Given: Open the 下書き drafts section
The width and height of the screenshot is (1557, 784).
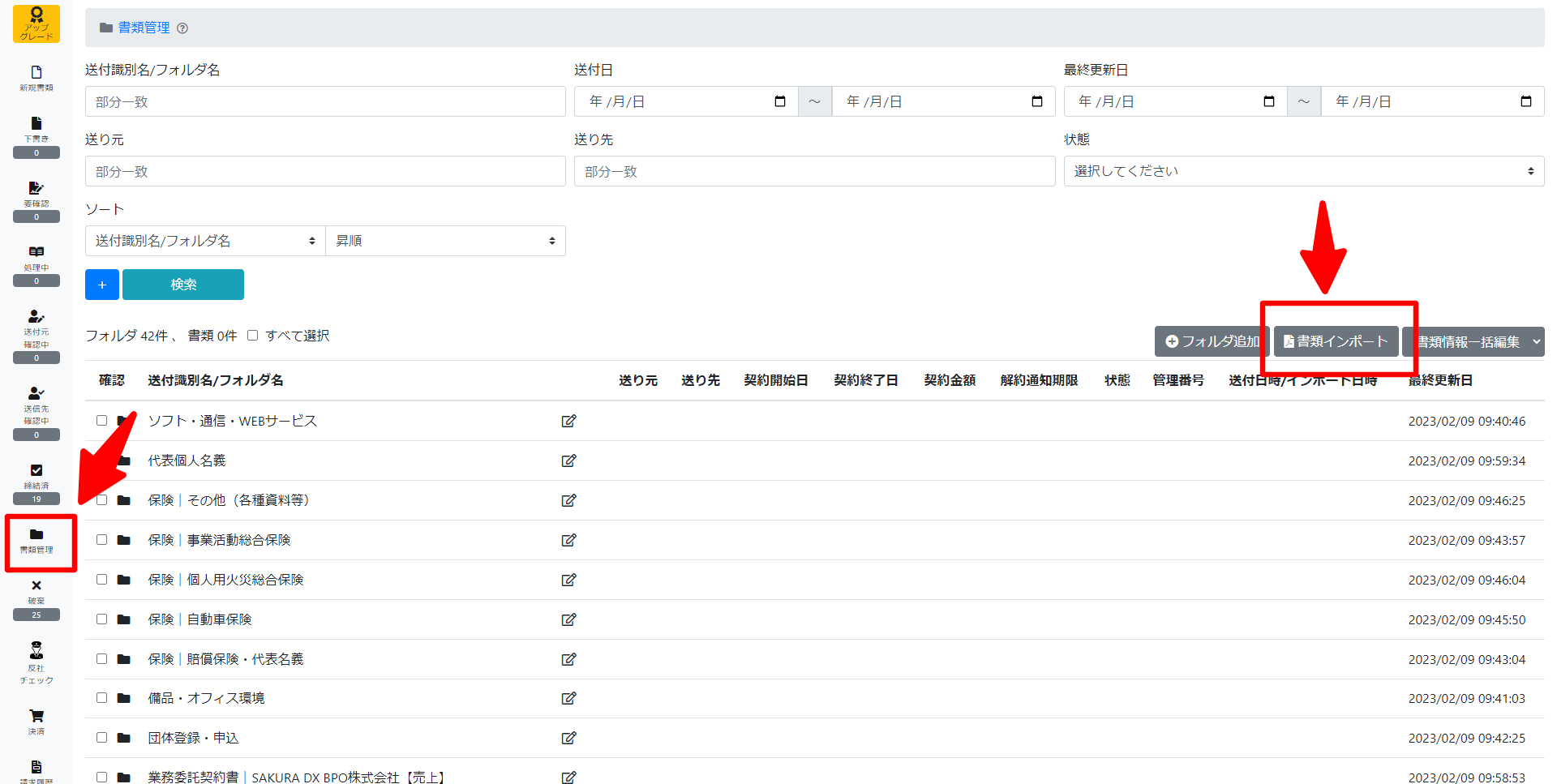Looking at the screenshot, I should click(36, 130).
